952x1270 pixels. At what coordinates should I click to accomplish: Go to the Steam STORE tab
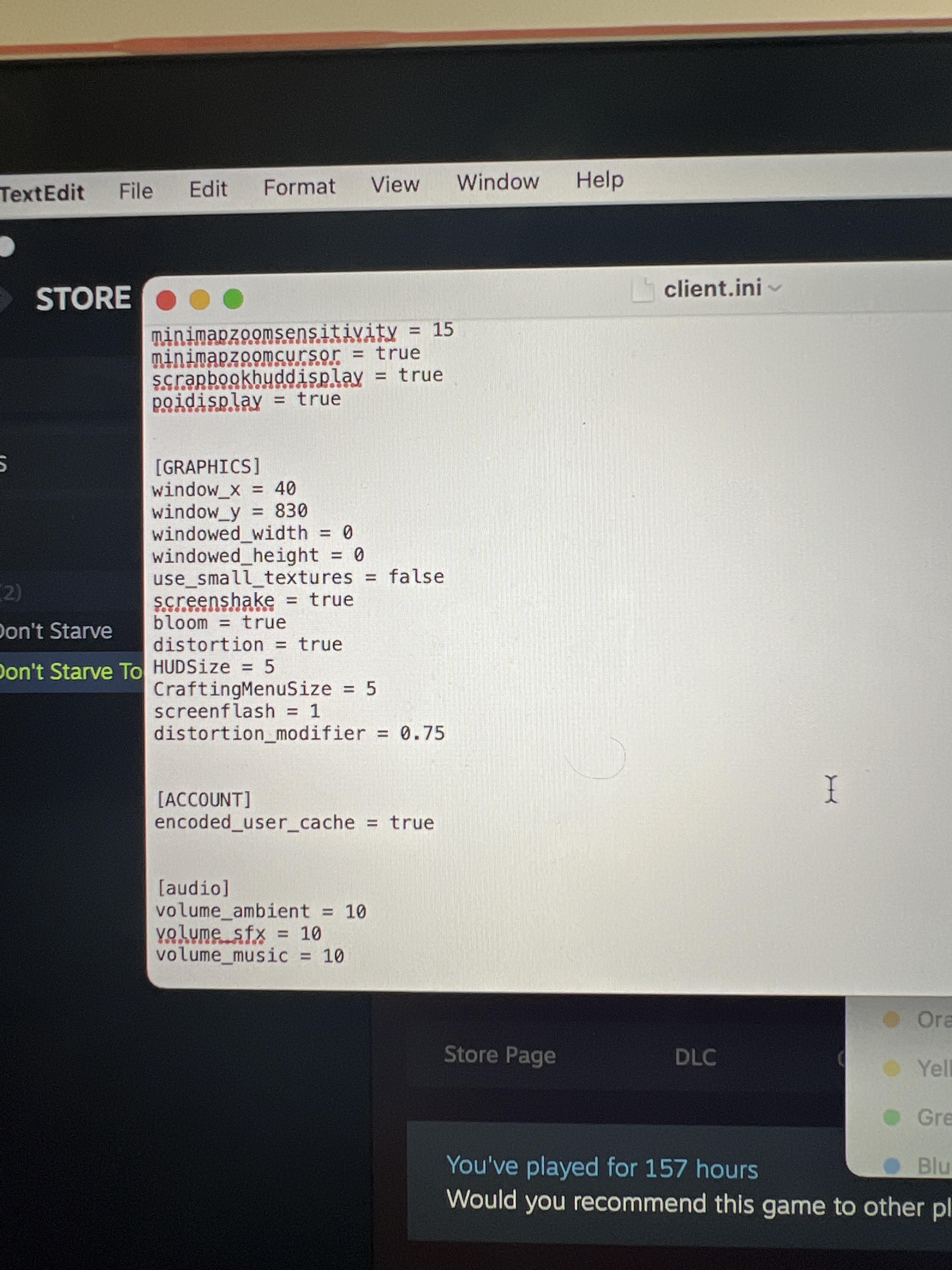pyautogui.click(x=84, y=299)
